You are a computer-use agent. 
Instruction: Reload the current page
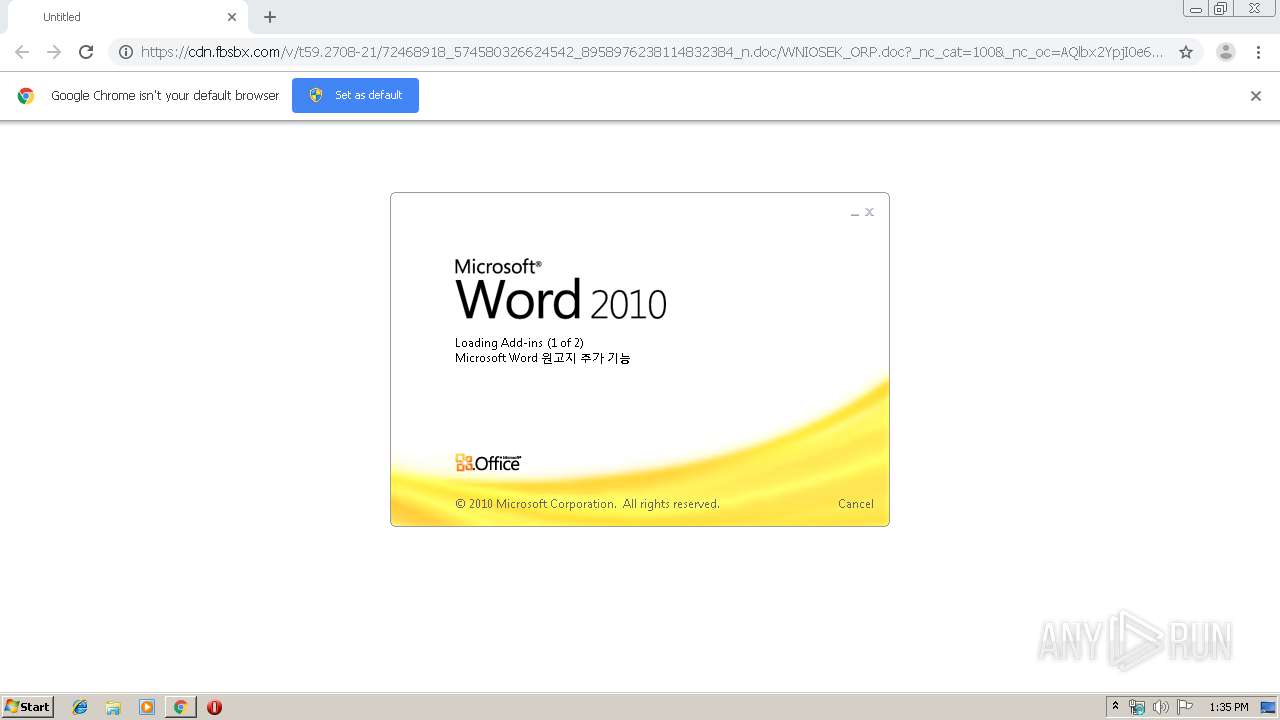[86, 52]
